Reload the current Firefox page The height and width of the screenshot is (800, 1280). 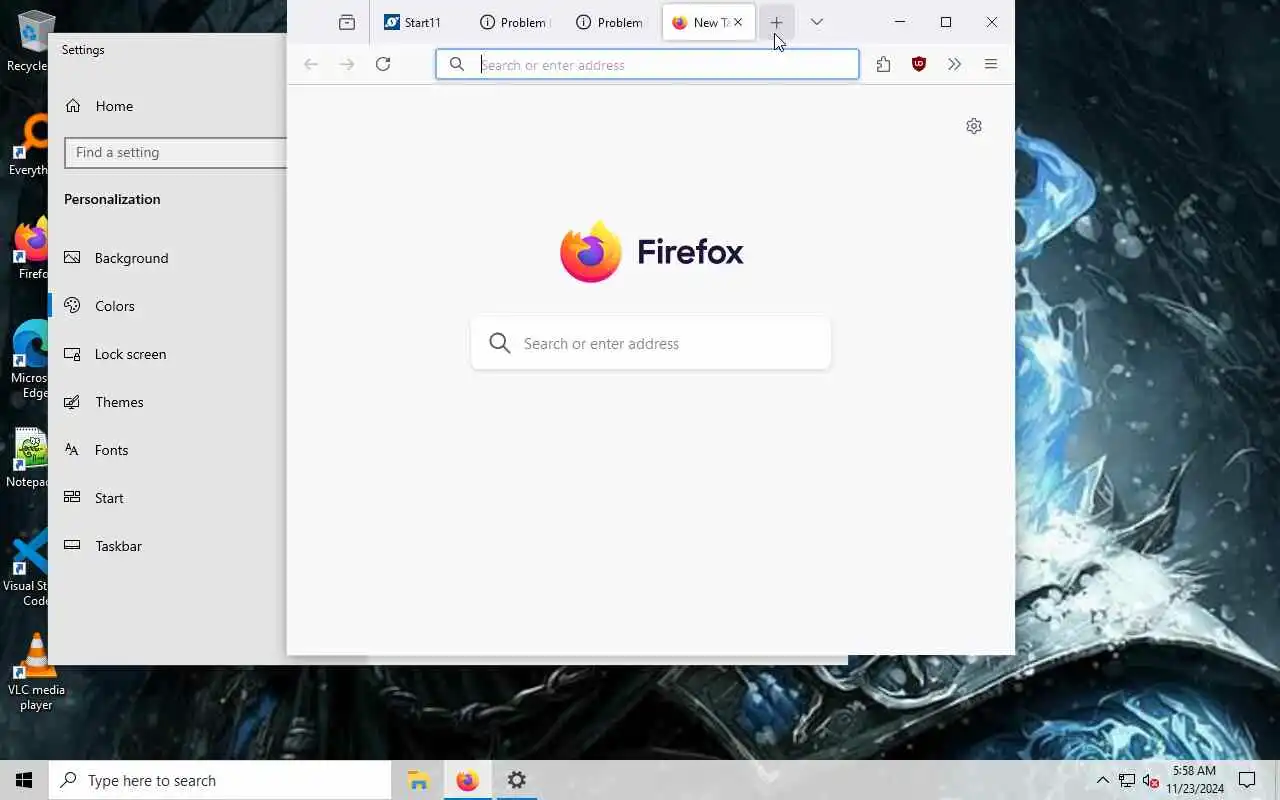(x=383, y=64)
